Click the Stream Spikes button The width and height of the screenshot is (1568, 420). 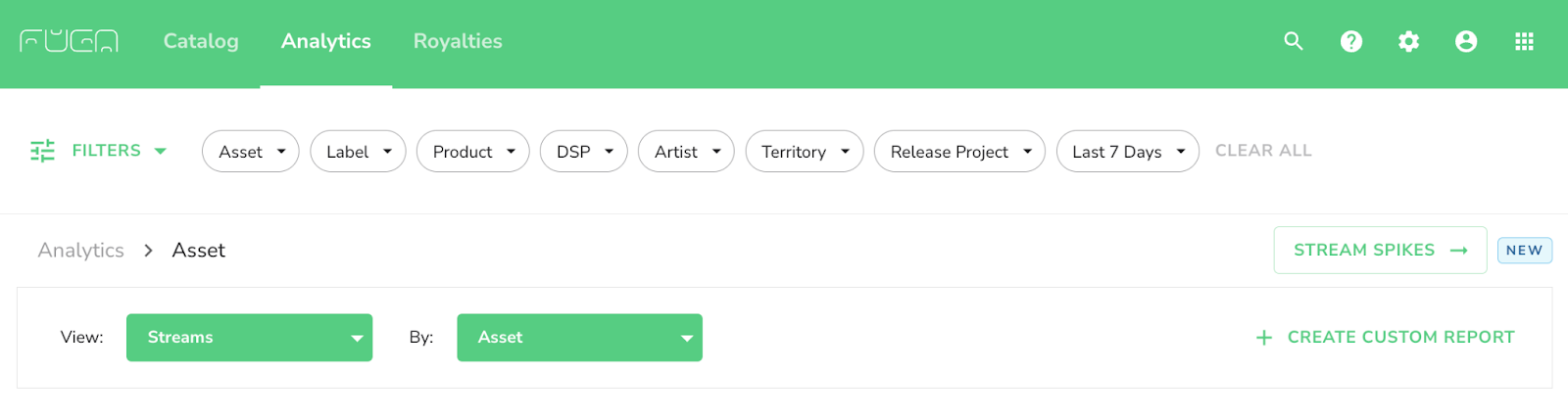click(1380, 251)
